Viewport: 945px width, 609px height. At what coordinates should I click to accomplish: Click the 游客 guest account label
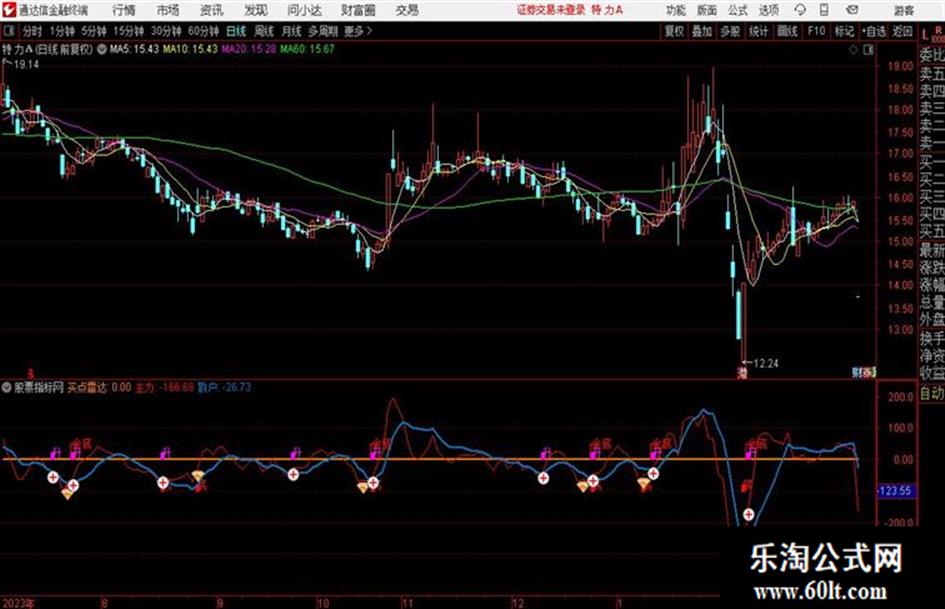point(903,10)
